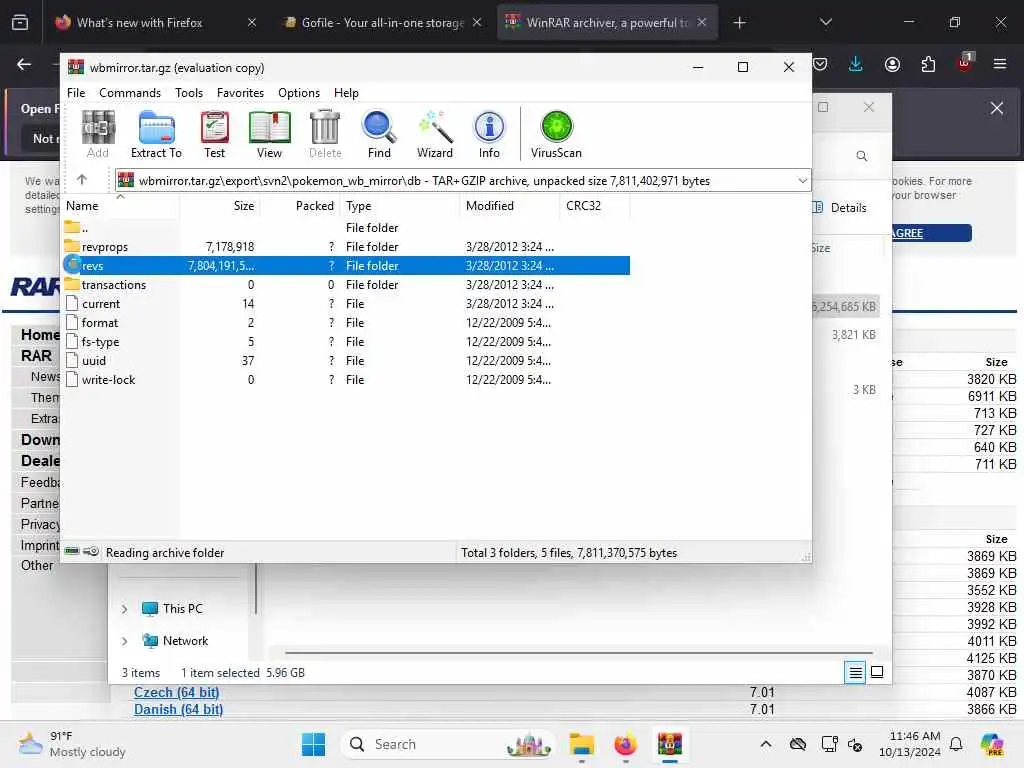Screen dimensions: 1024x768
Task: Open Danish (64 bit) download link
Action: tap(178, 709)
